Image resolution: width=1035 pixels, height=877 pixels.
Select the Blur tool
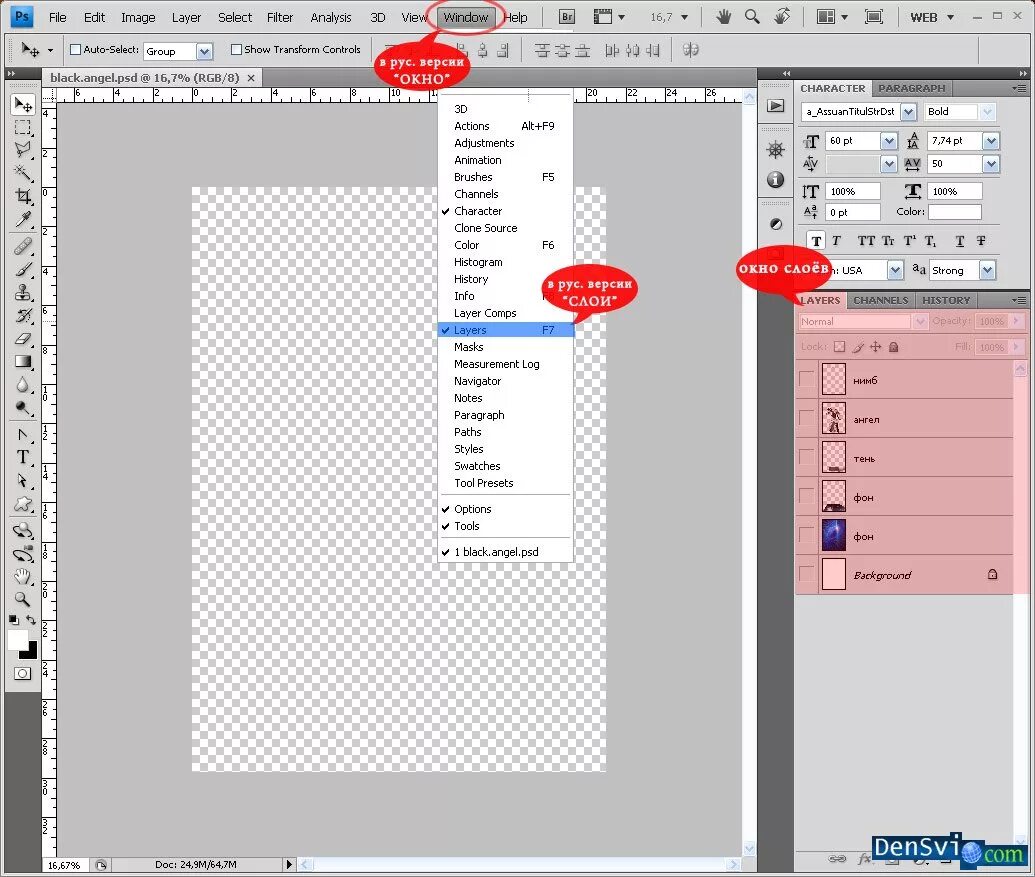(x=23, y=384)
